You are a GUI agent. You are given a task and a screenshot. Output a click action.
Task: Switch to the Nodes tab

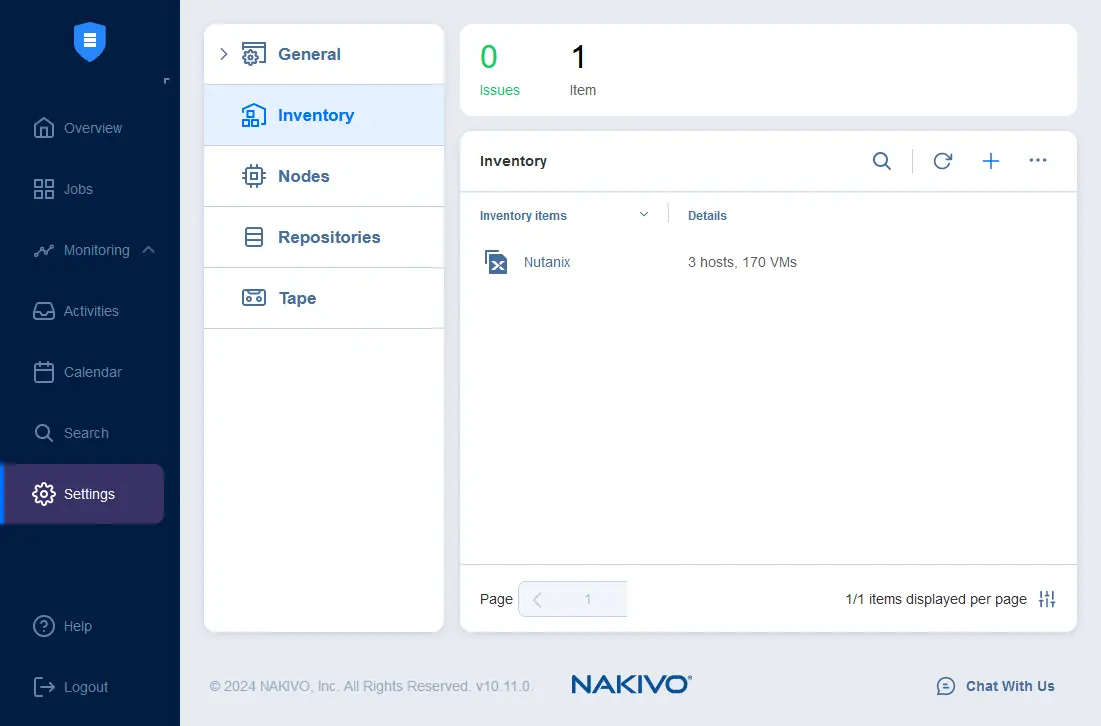324,176
